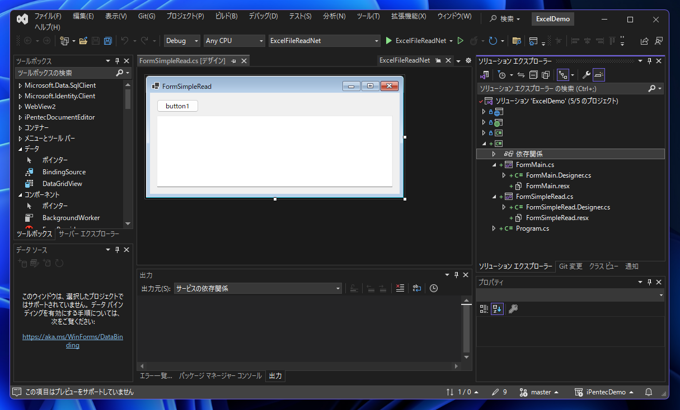Click the Start Without Debugging outline play icon
This screenshot has height=410, width=680.
coord(460,41)
